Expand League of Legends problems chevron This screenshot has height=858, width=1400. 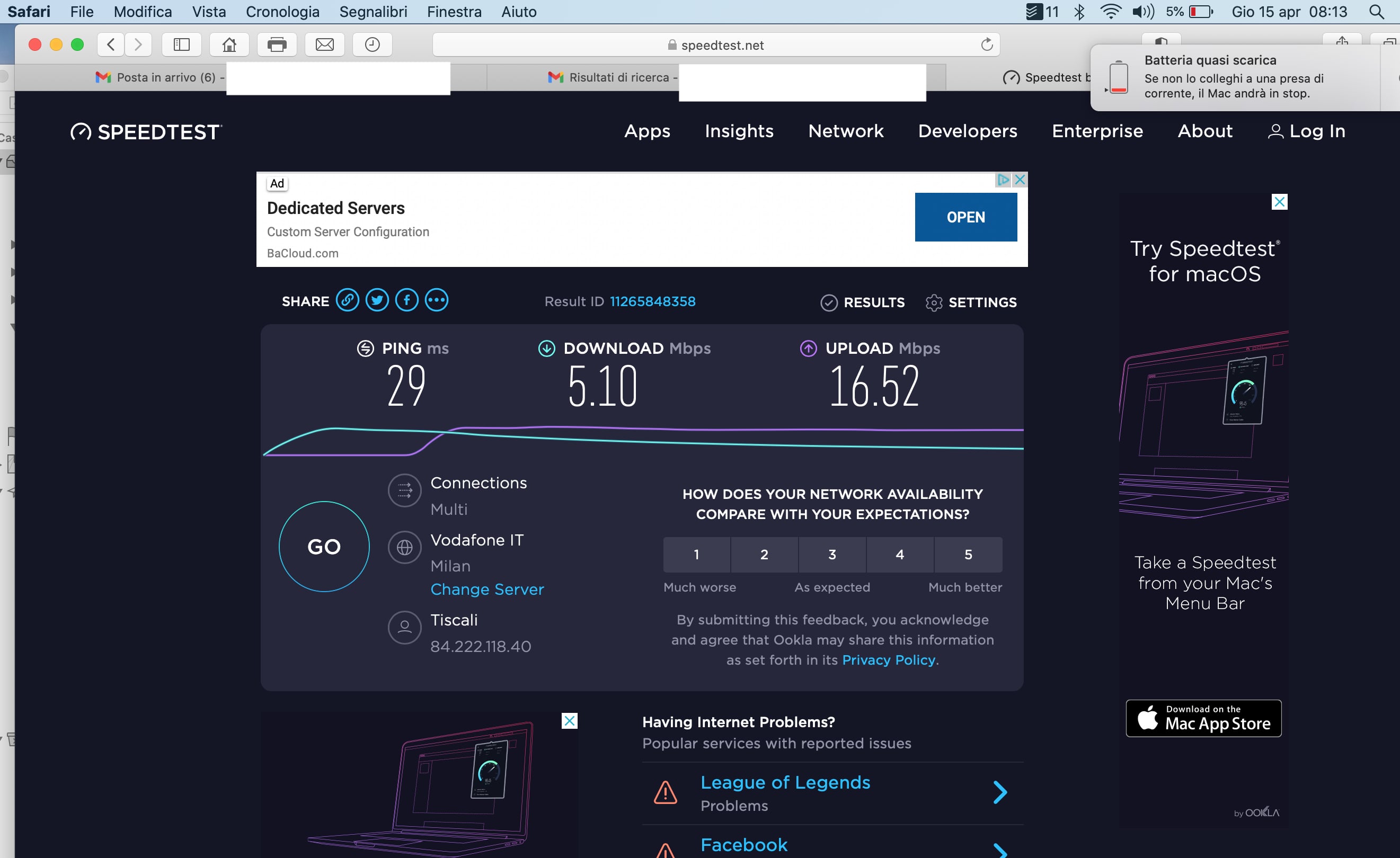pyautogui.click(x=1000, y=792)
